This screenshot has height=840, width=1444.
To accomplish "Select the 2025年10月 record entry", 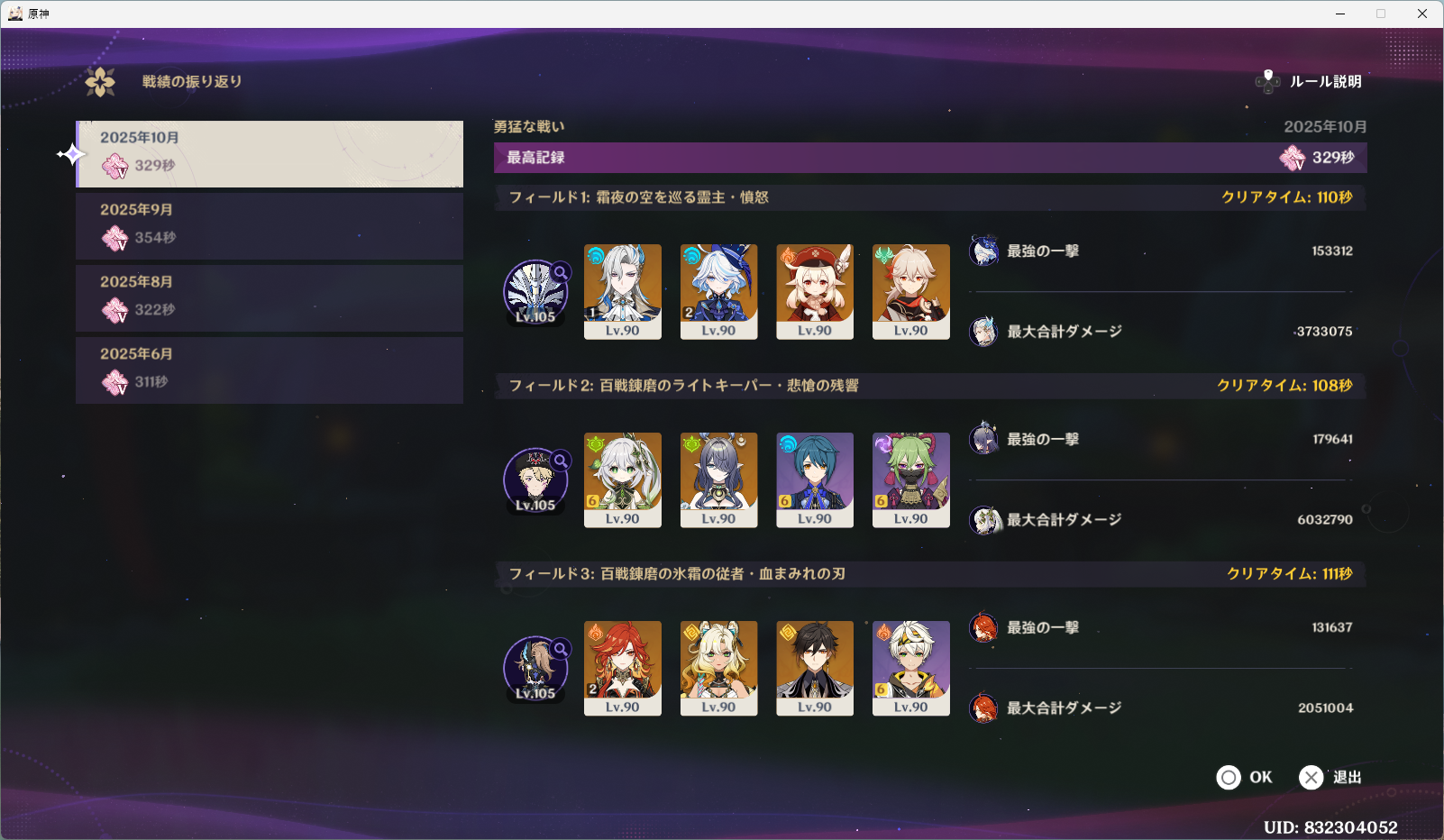I will pyautogui.click(x=270, y=154).
